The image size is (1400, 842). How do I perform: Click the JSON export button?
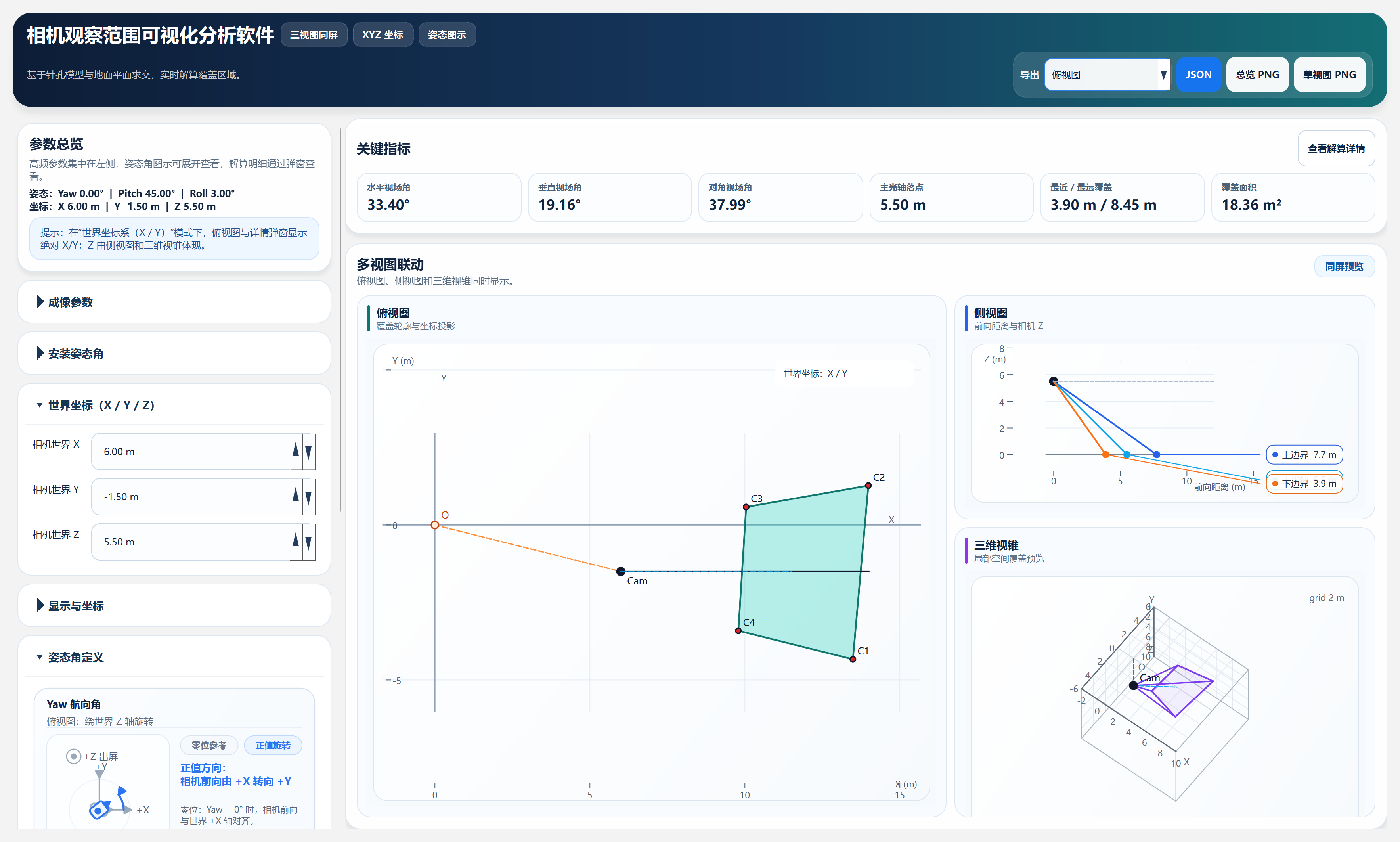click(x=1198, y=74)
